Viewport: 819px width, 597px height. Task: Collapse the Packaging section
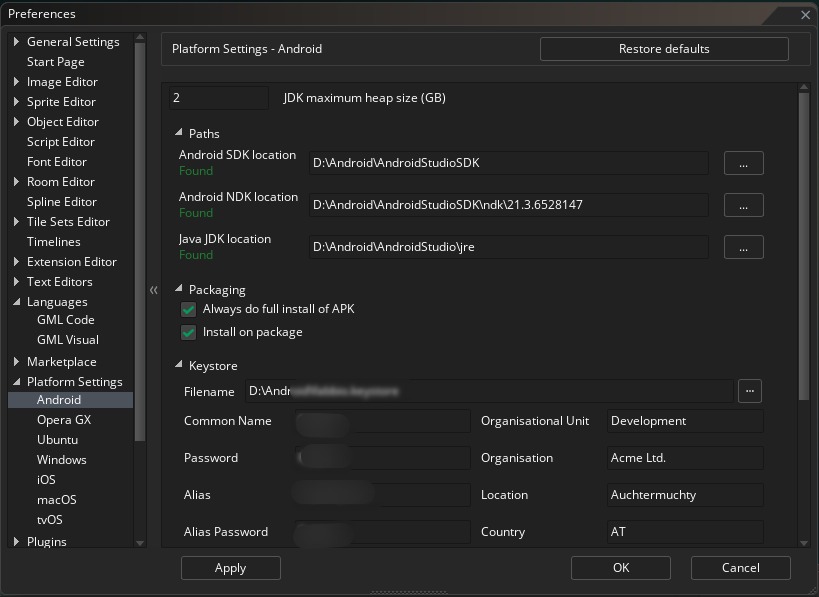(179, 290)
